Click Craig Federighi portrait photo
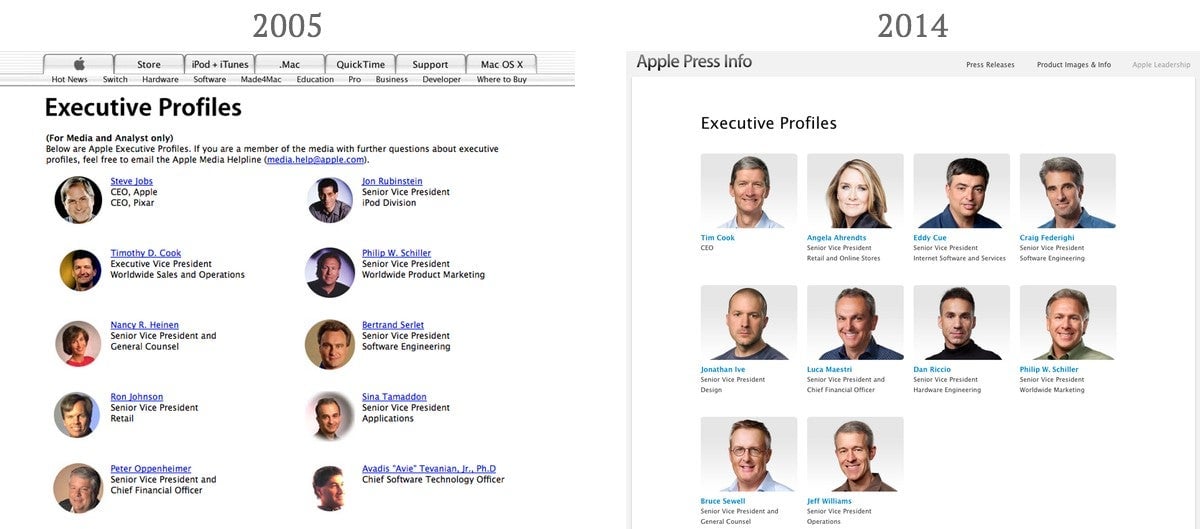This screenshot has height=529, width=1200. pos(1068,190)
